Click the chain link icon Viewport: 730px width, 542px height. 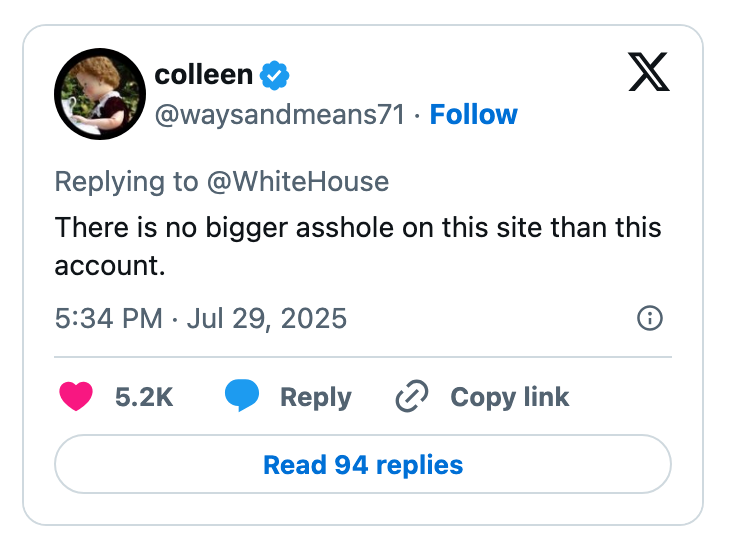(412, 396)
